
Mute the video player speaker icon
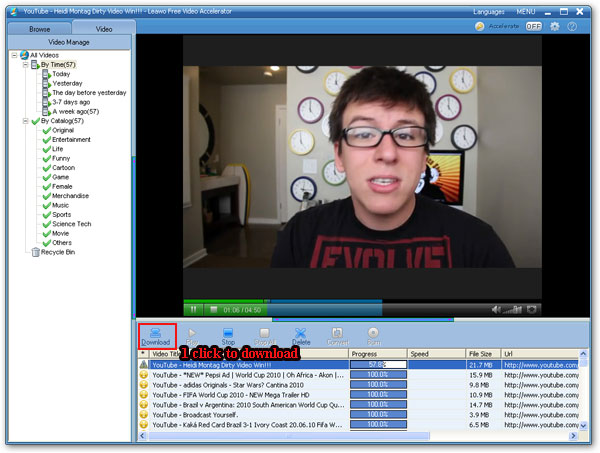tap(496, 309)
